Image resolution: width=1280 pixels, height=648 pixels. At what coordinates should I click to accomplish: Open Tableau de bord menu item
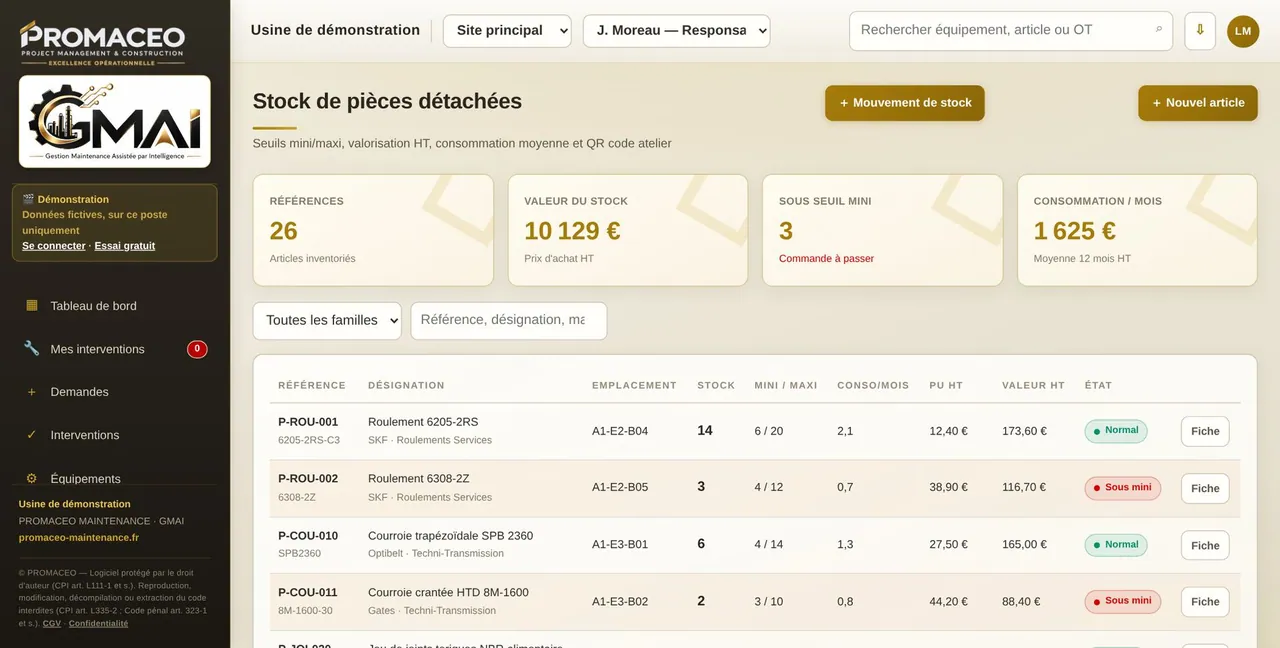click(x=115, y=306)
